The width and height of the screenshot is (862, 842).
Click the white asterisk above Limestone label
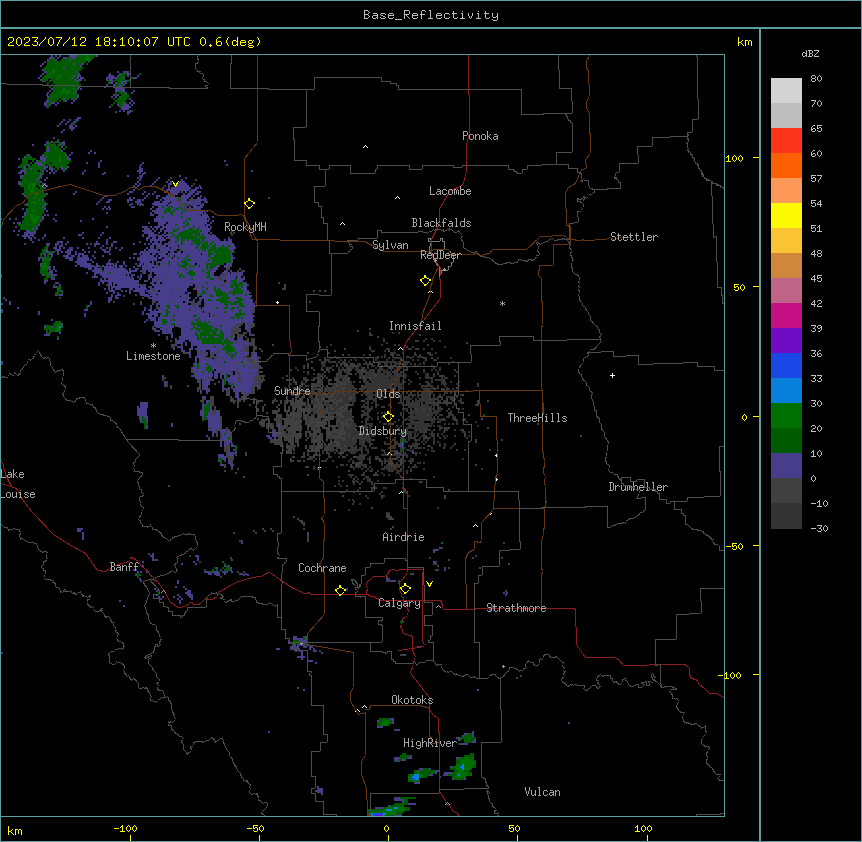(x=153, y=346)
